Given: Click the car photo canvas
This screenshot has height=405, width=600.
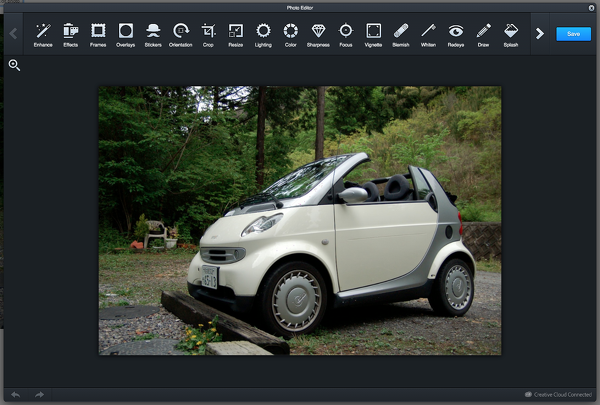Looking at the screenshot, I should click(300, 220).
